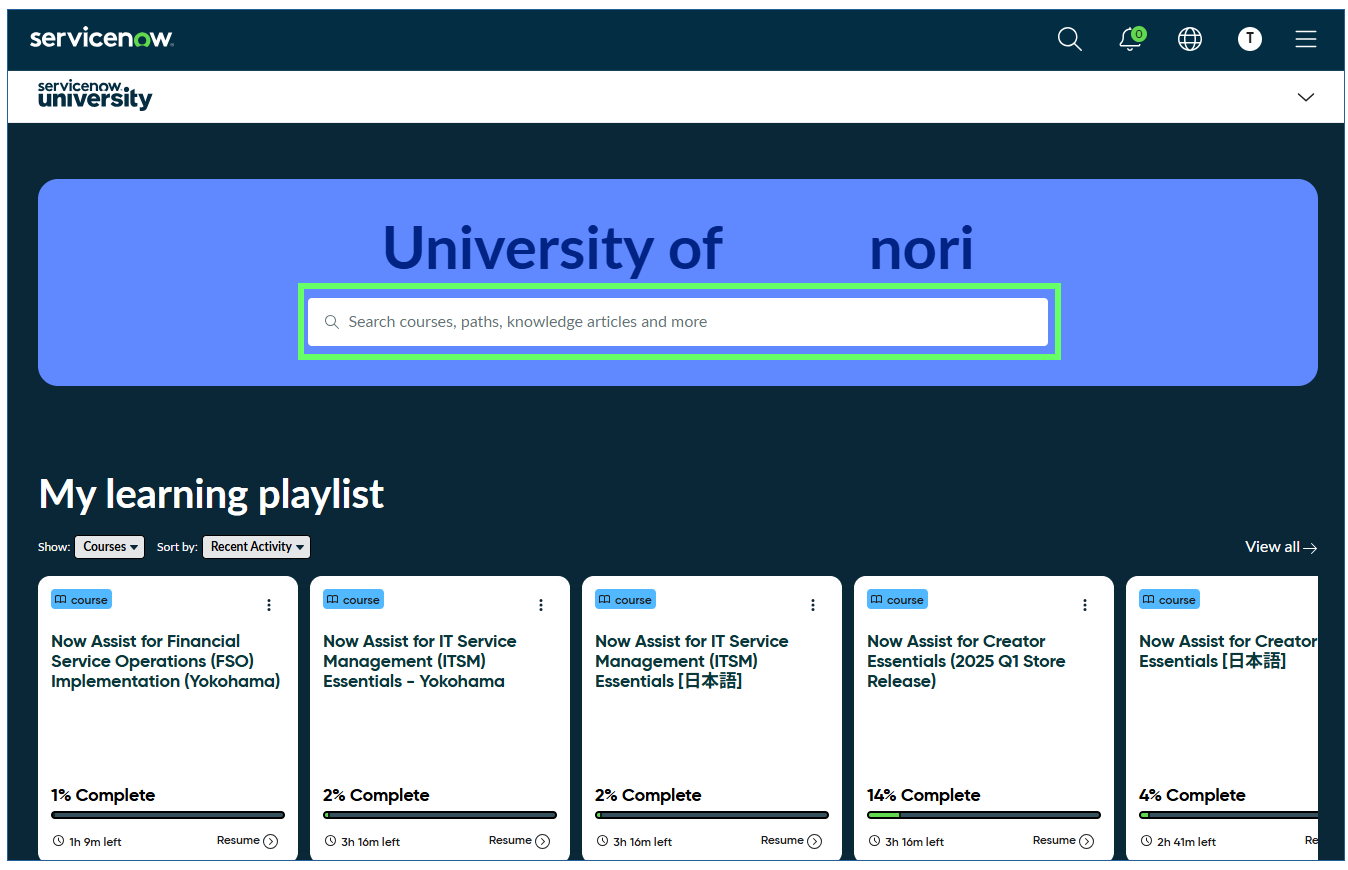Screen dimensions: 1348x870
Task: Open Now Assist for Creator Essentials (2025 Q1) title
Action: 966,661
